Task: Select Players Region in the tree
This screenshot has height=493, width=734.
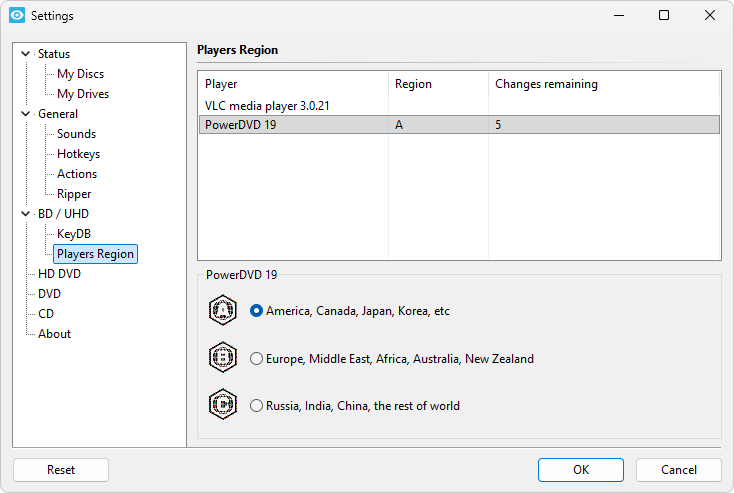Action: pos(95,254)
